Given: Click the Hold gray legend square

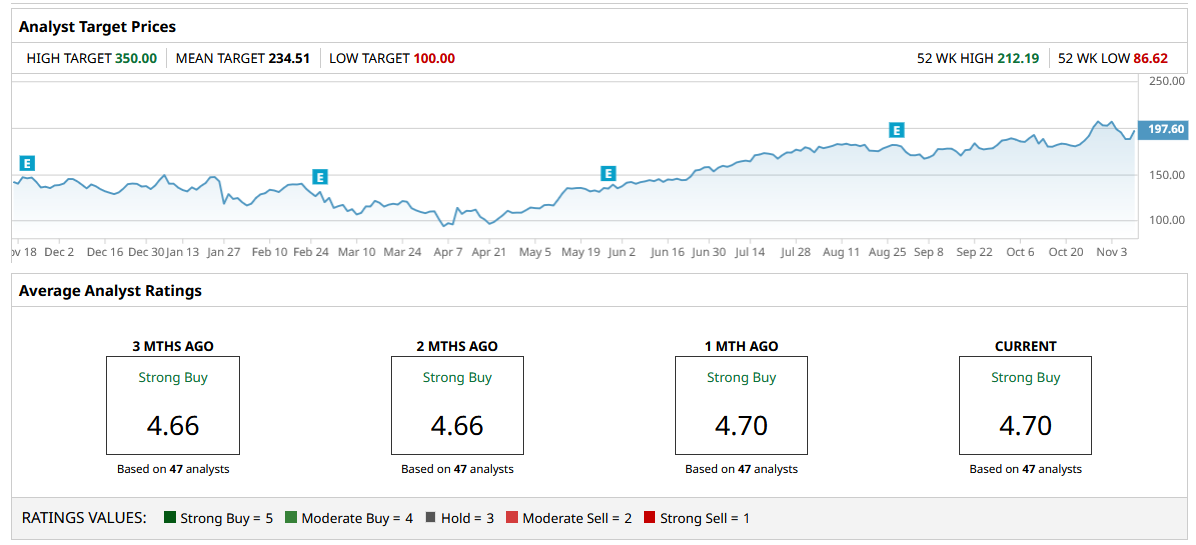Looking at the screenshot, I should tap(431, 518).
